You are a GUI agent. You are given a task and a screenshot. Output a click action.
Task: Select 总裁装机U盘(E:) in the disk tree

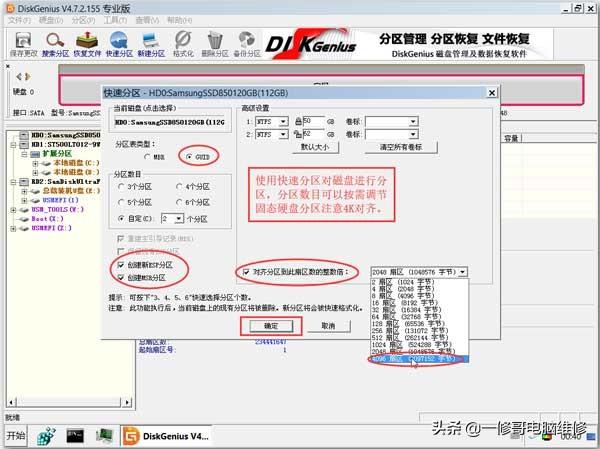tap(71, 191)
